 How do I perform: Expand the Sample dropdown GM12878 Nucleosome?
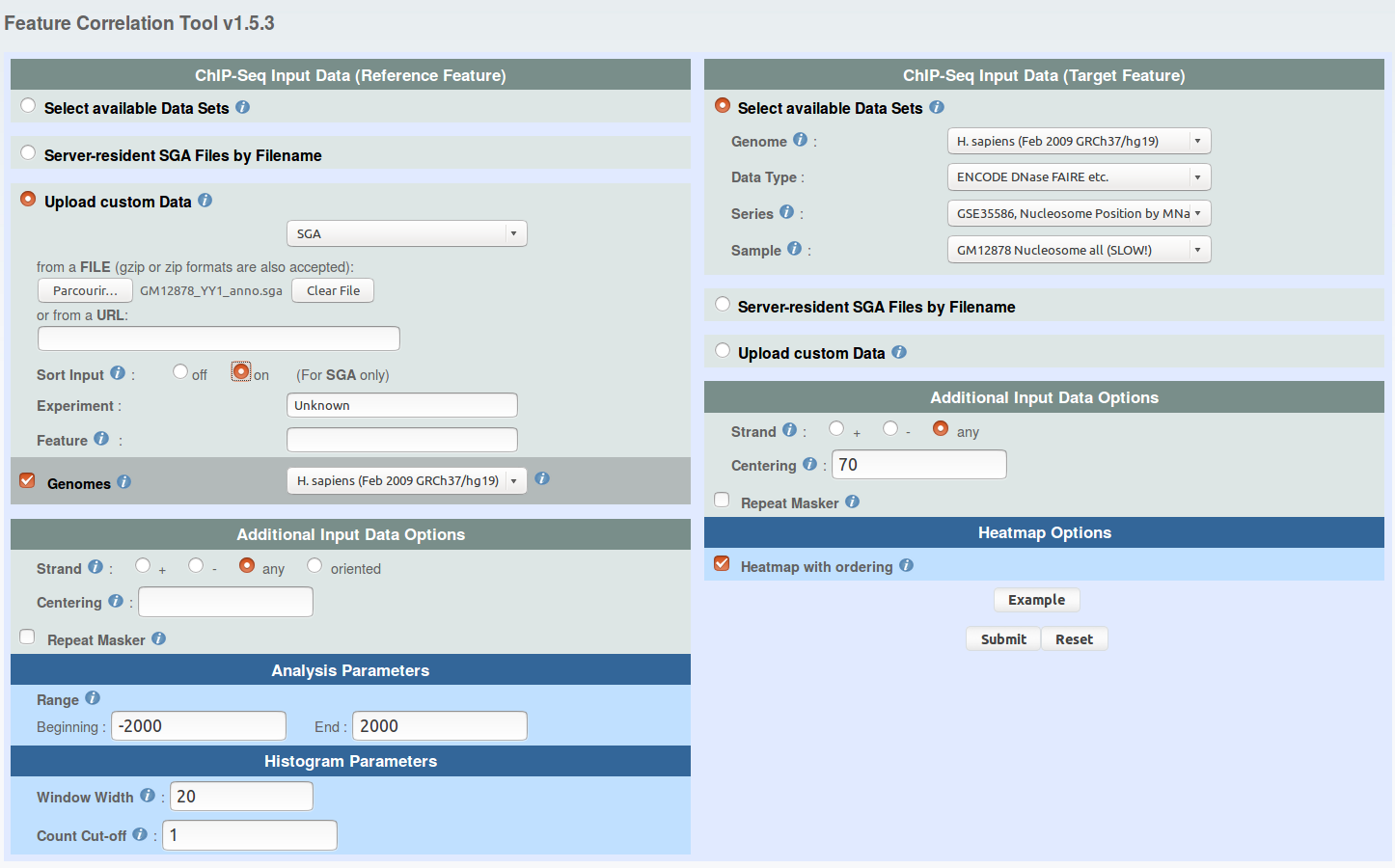pos(1079,250)
